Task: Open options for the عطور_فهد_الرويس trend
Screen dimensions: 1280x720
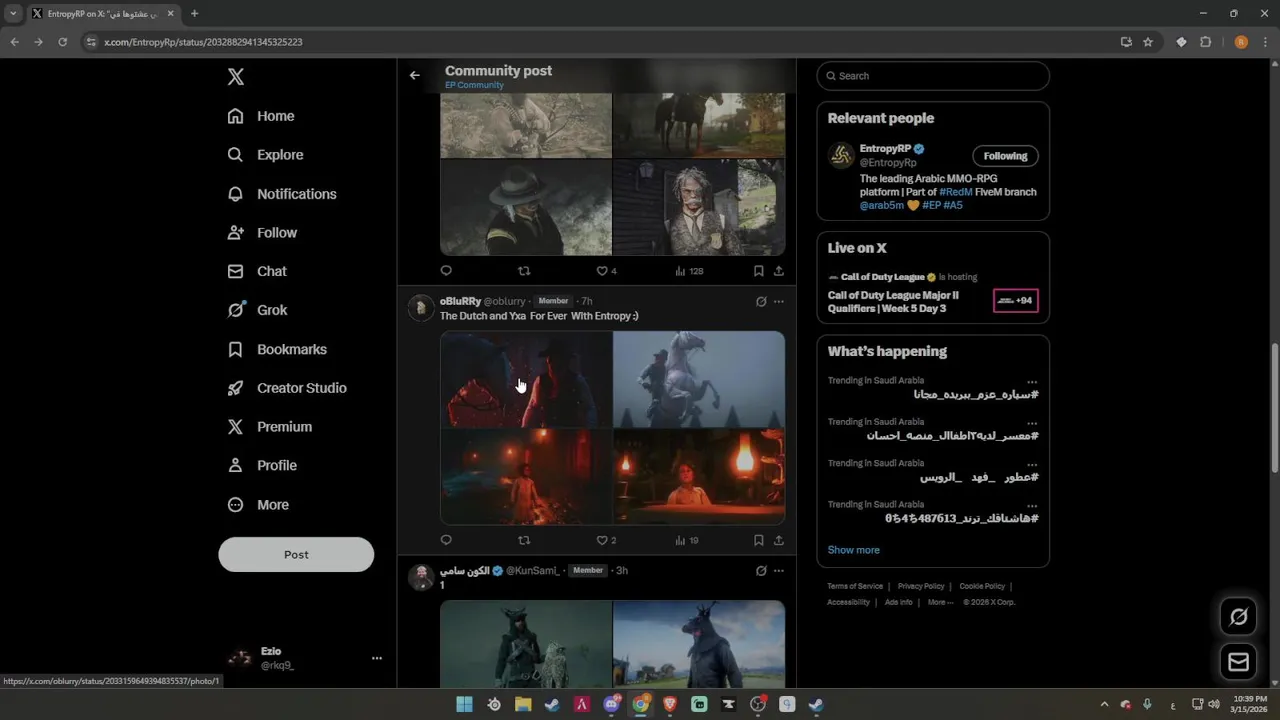Action: tap(1032, 465)
